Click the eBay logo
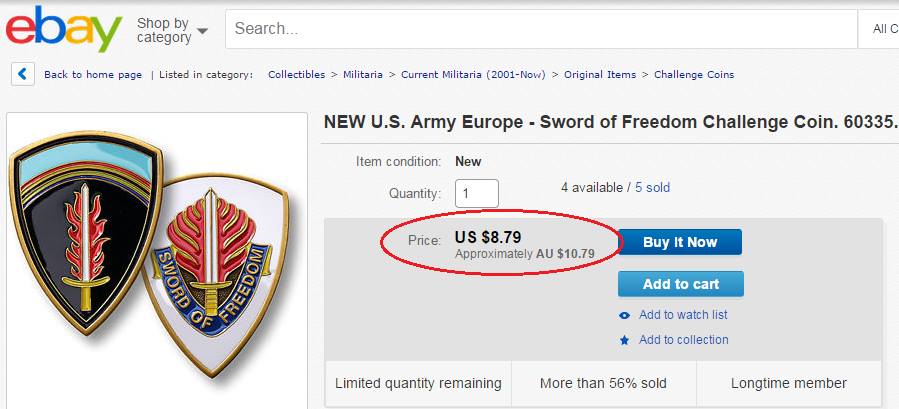Screen dimensions: 899x409 tap(62, 31)
